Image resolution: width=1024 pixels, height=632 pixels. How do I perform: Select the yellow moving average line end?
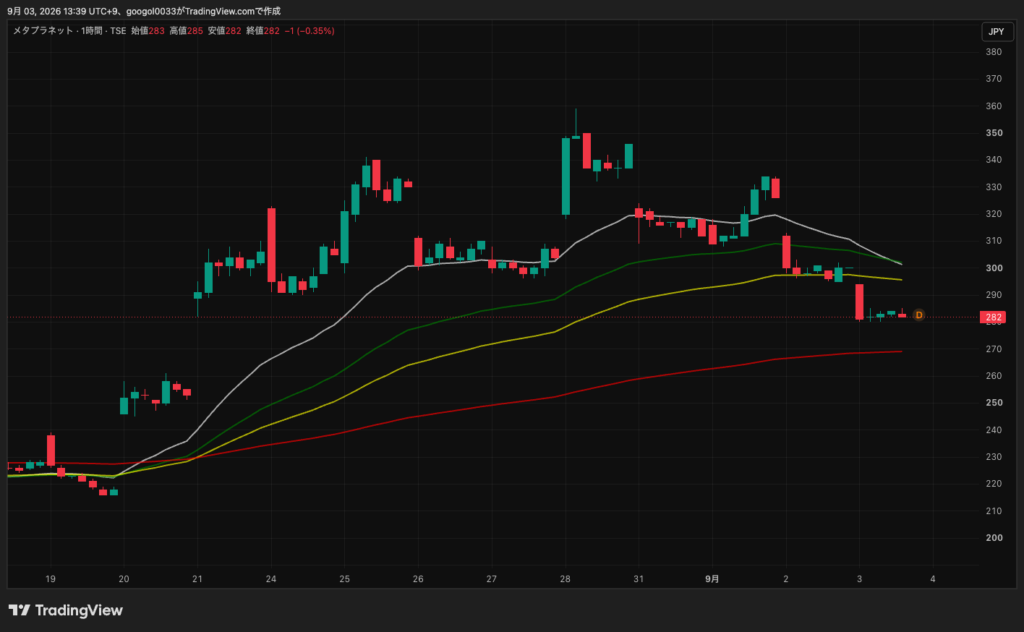point(900,279)
